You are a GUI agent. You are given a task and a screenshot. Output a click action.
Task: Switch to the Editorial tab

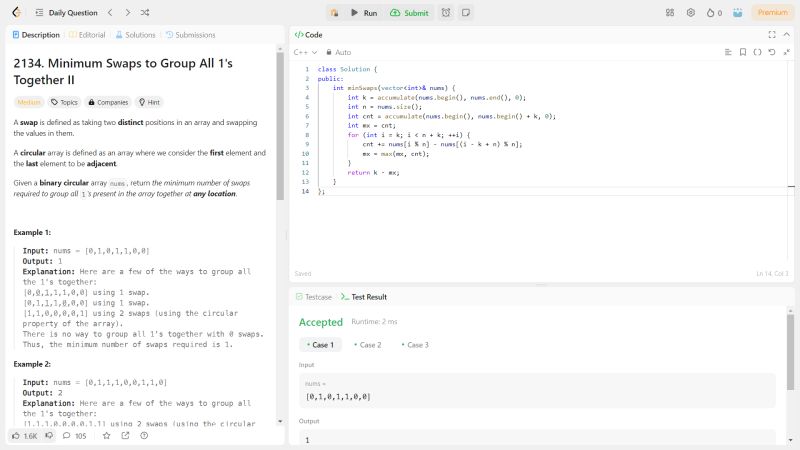pos(87,35)
